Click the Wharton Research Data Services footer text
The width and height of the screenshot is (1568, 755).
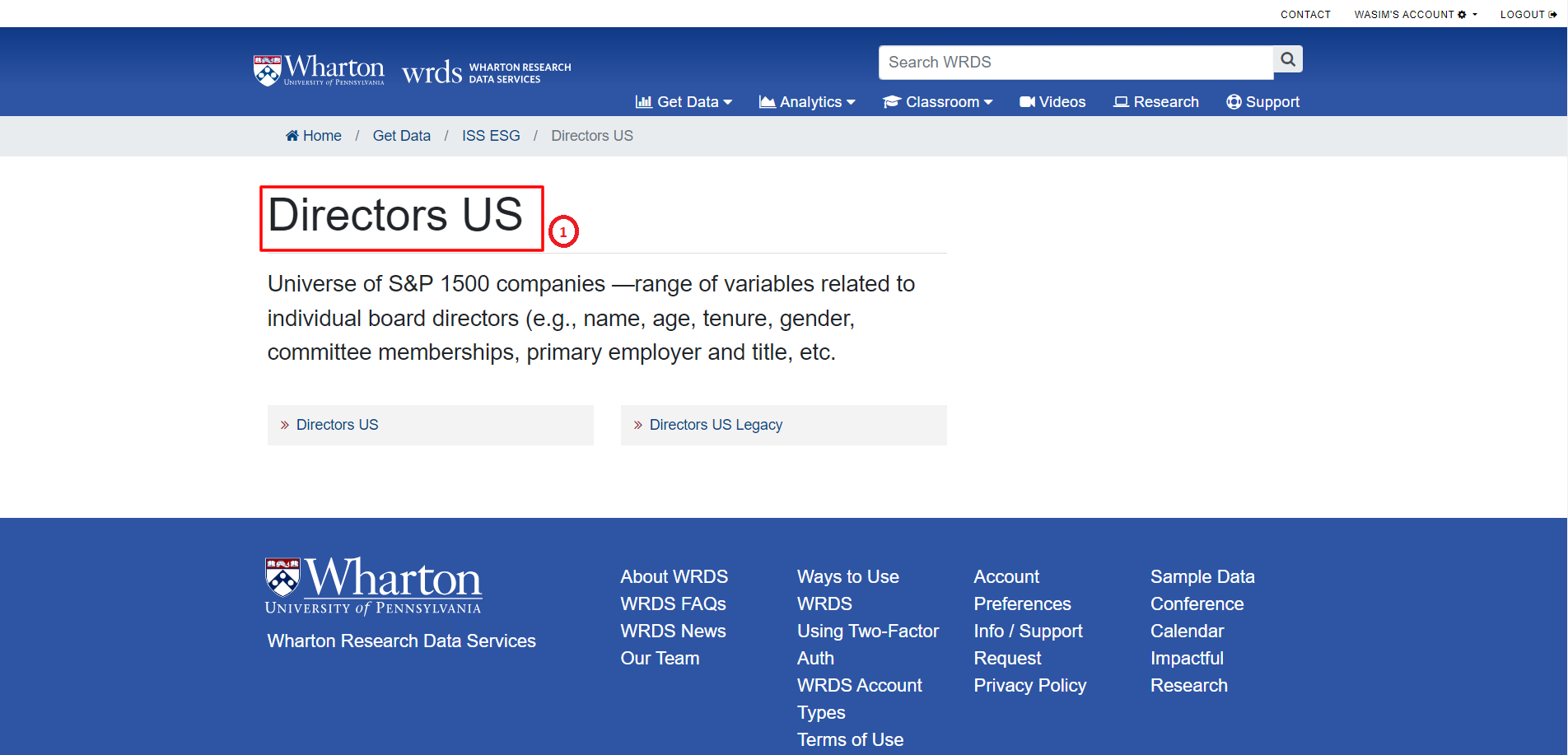pos(402,641)
